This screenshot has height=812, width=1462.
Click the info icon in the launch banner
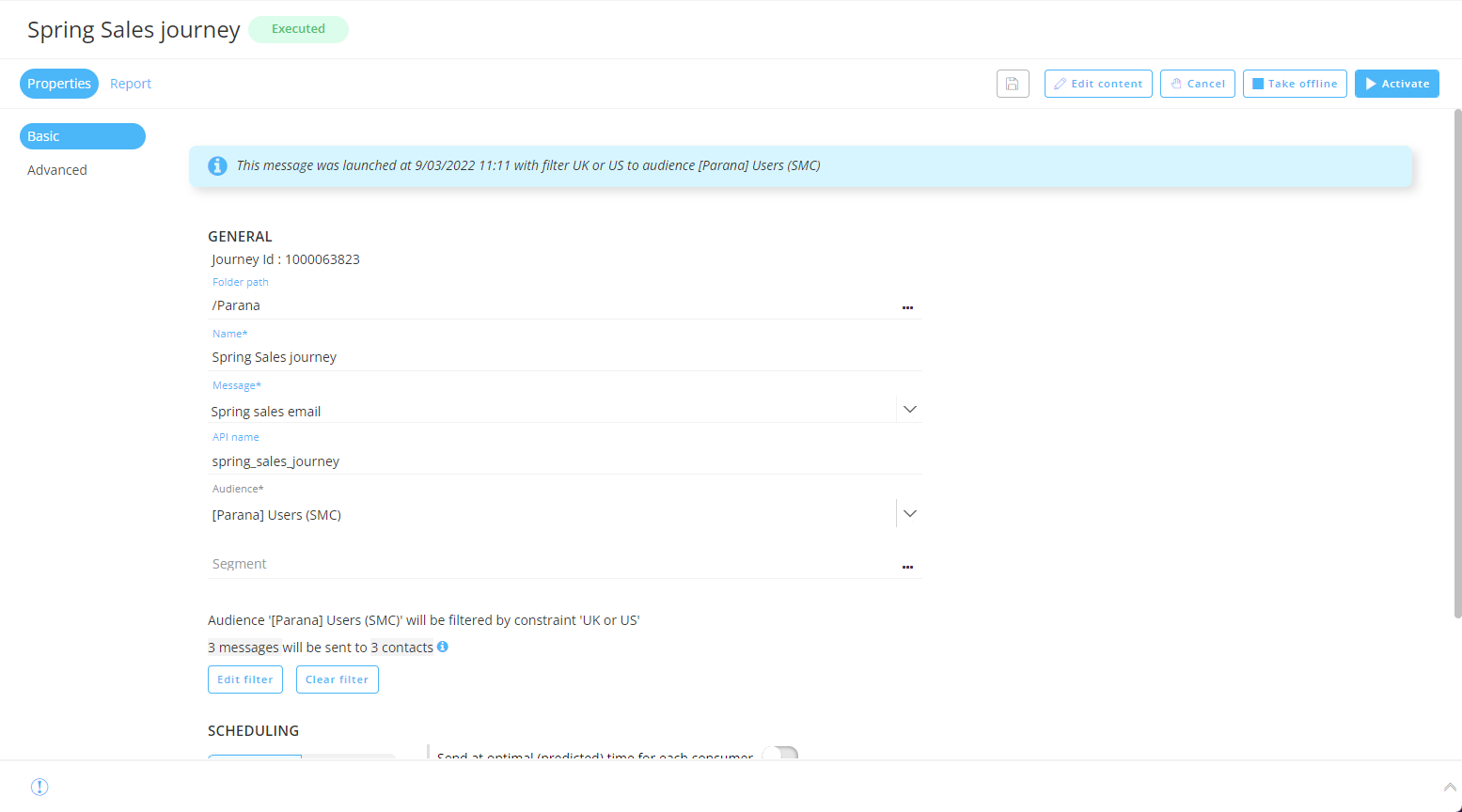(x=217, y=165)
